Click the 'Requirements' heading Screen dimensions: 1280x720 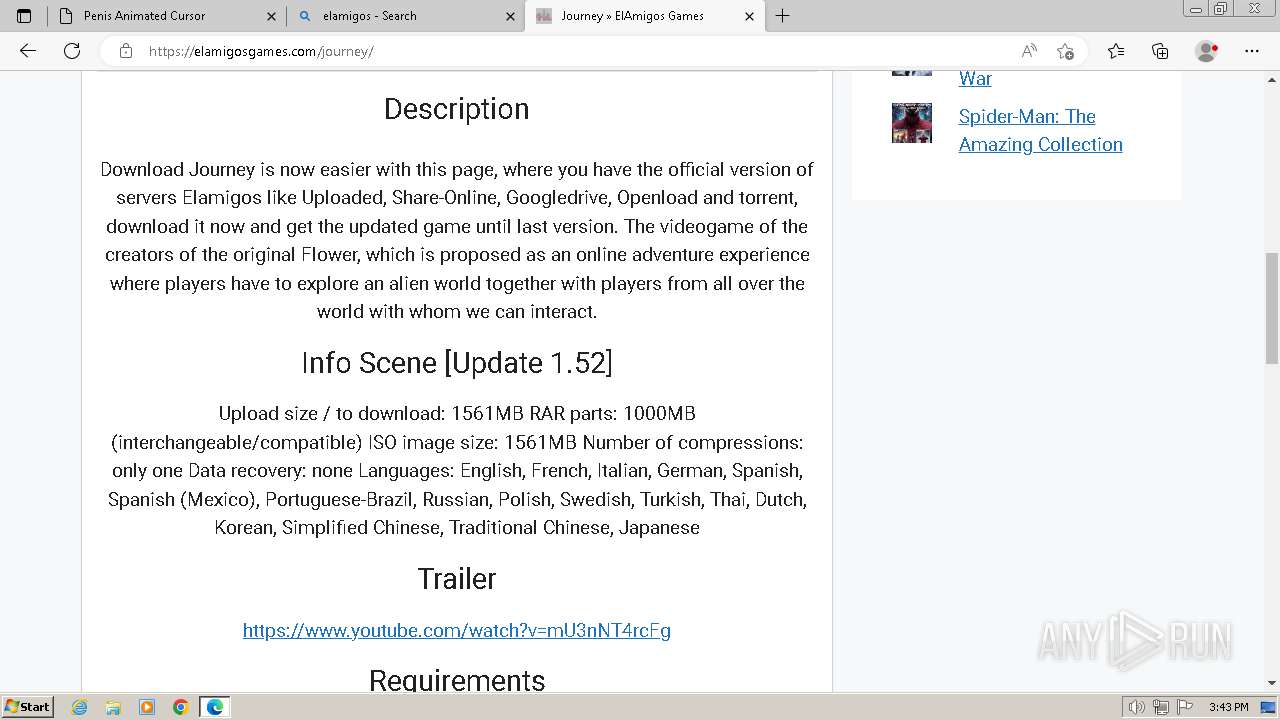coord(457,680)
